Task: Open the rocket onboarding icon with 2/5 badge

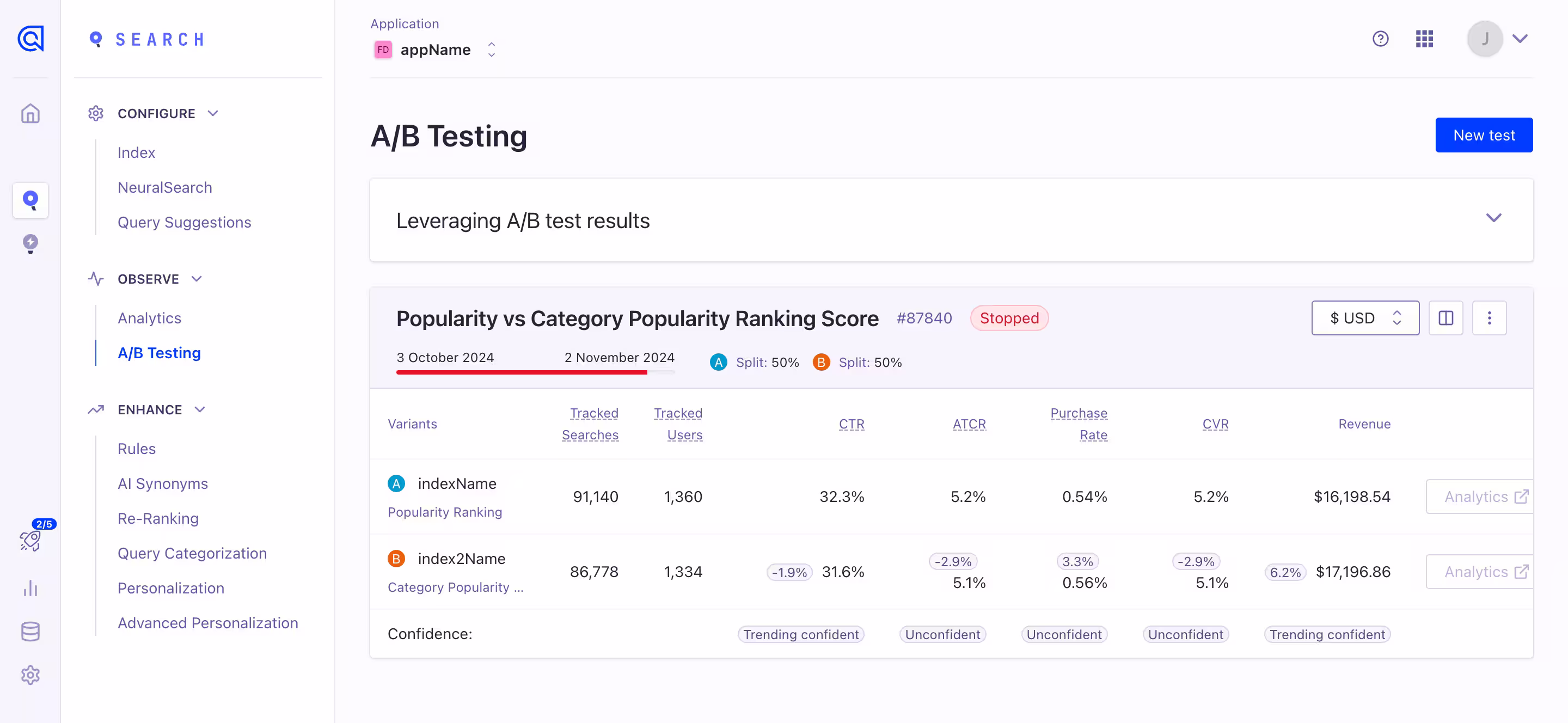Action: [30, 541]
